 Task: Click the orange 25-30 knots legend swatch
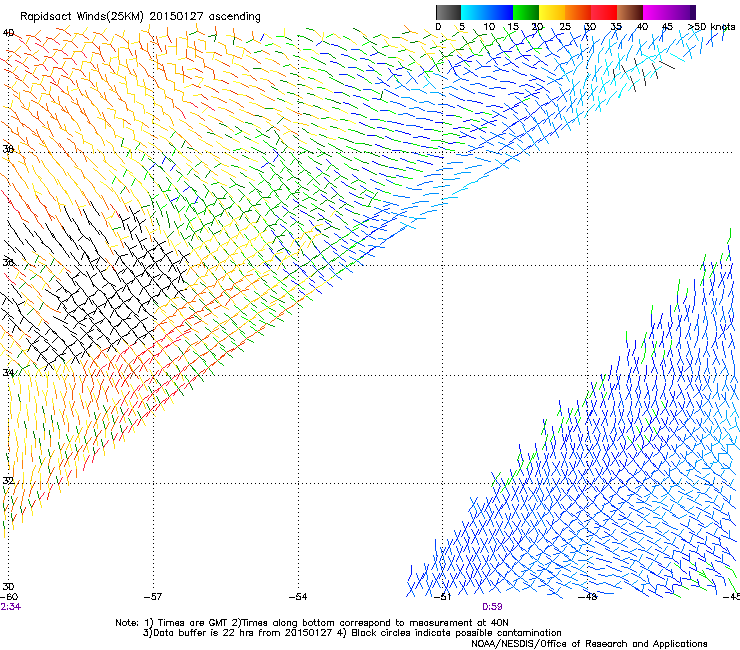pyautogui.click(x=578, y=12)
